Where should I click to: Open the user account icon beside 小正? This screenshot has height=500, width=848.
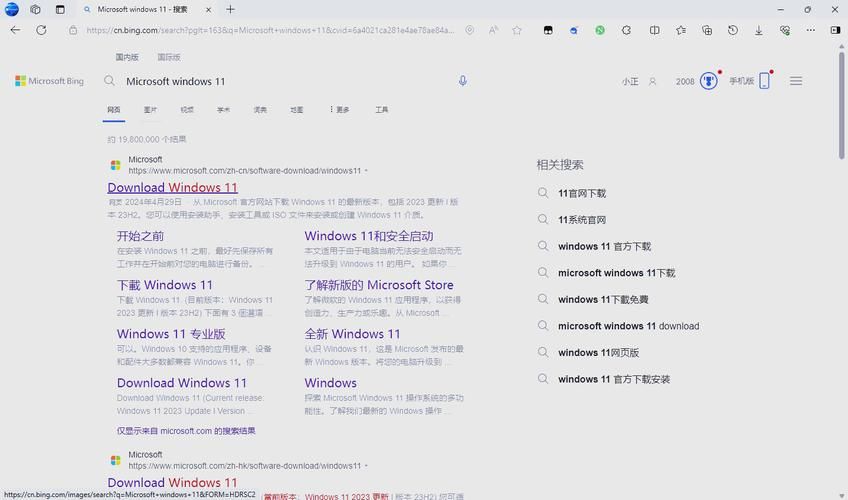[x=652, y=82]
